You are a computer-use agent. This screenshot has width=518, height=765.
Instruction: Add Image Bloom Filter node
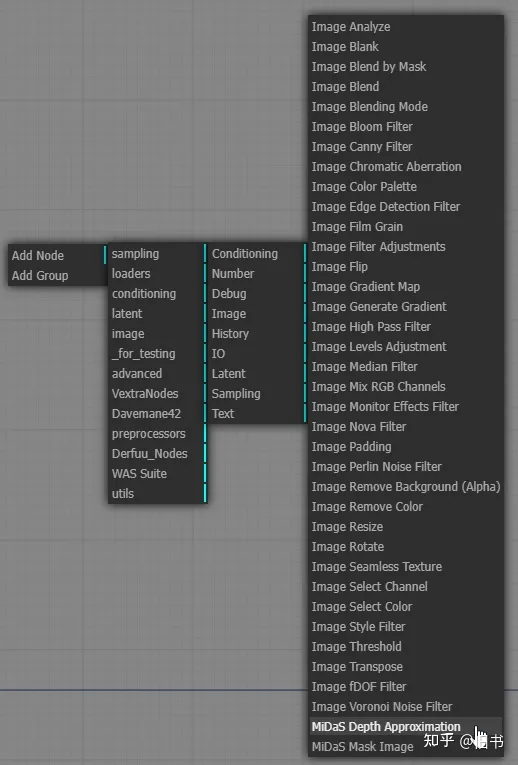[406, 127]
